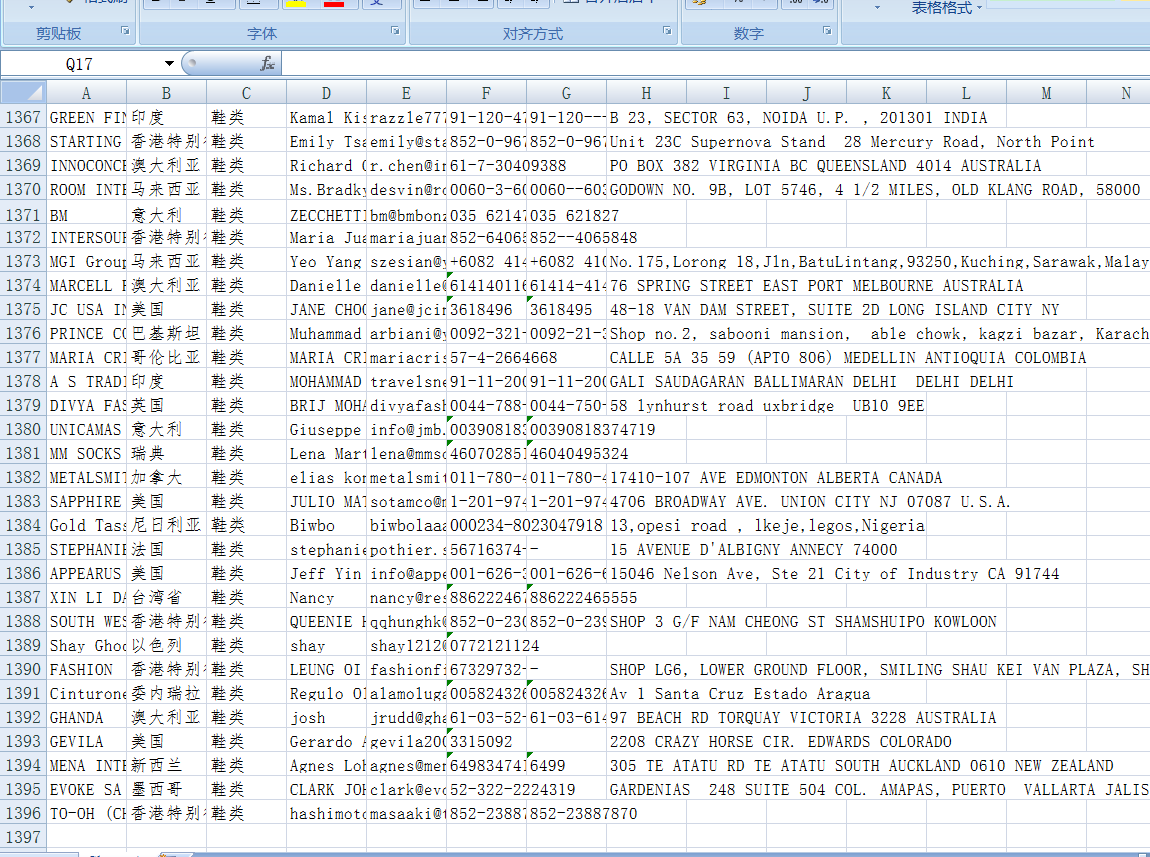Click the GEVILA company name cell
Screen dimensions: 1150x857
coord(86,742)
